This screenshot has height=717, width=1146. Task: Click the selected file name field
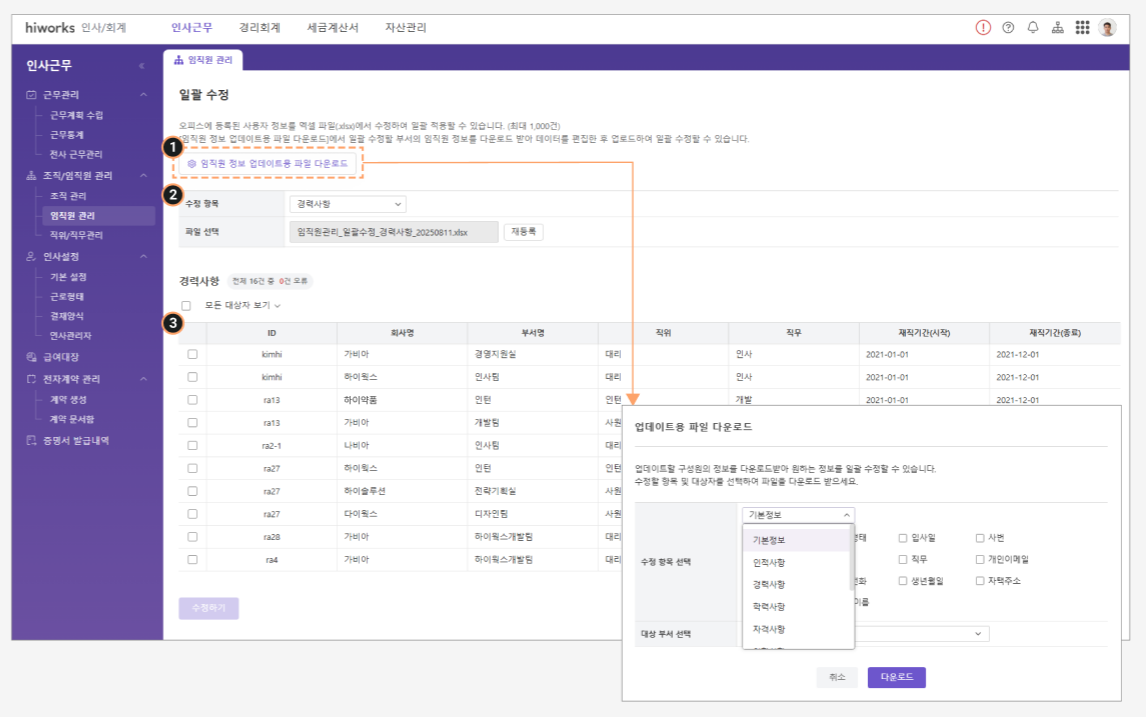point(394,232)
